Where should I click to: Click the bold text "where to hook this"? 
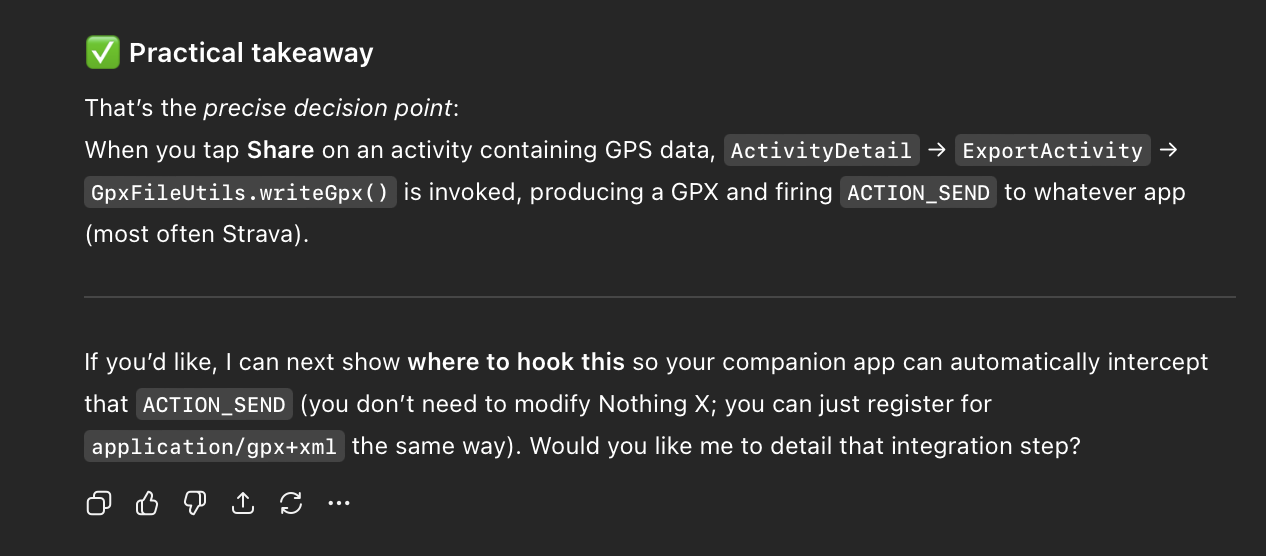click(516, 362)
